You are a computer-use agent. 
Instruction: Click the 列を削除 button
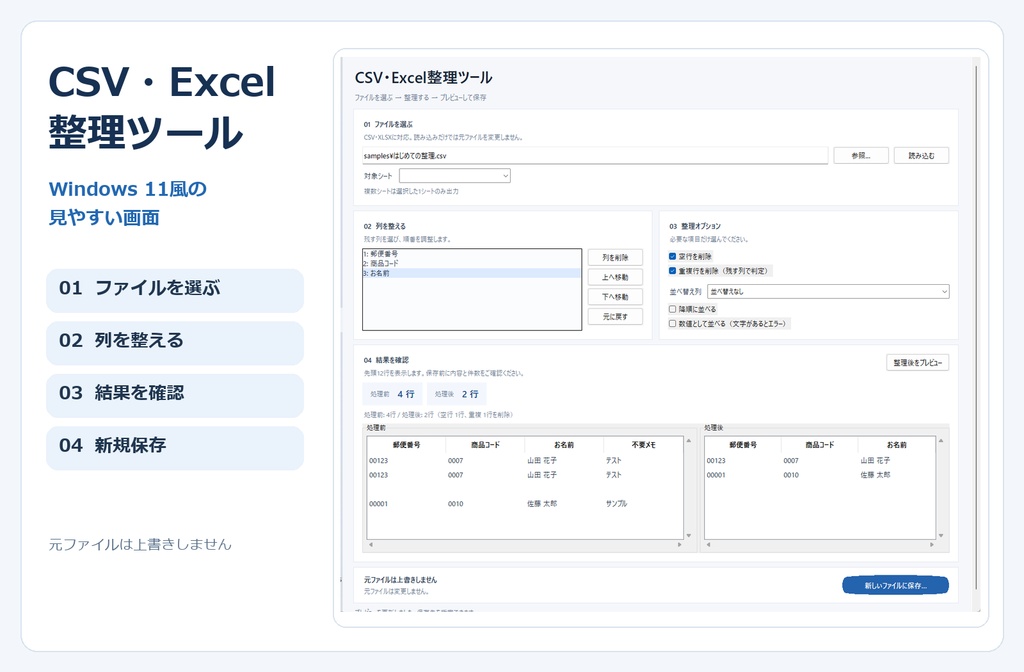615,257
